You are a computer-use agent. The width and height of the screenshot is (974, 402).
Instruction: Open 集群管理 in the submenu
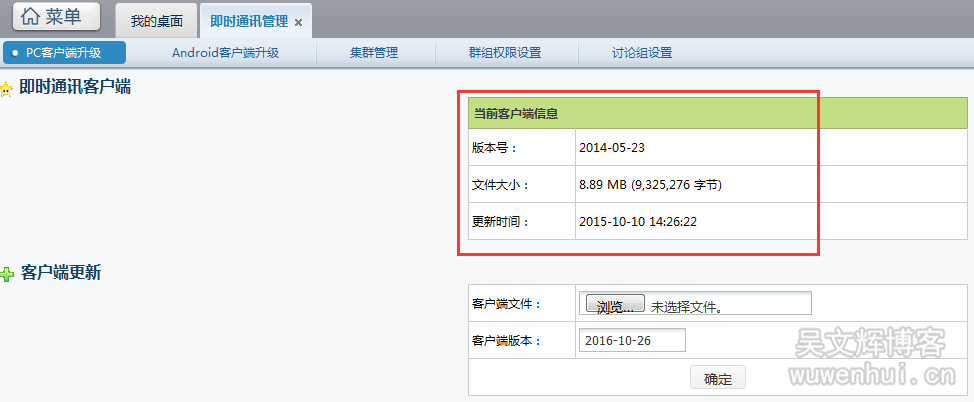point(374,53)
